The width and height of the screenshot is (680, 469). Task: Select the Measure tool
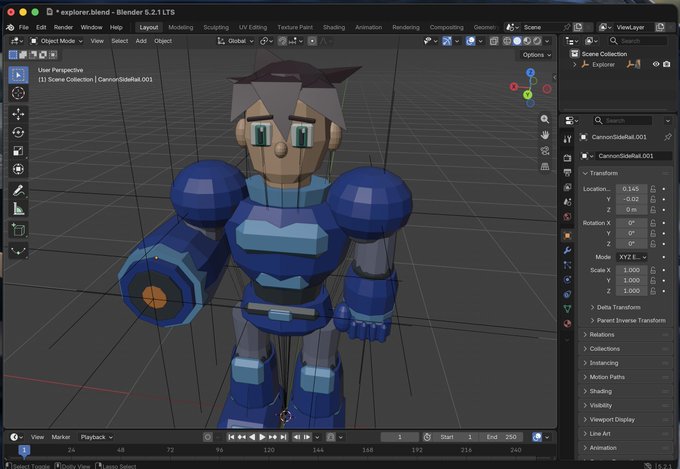18,209
